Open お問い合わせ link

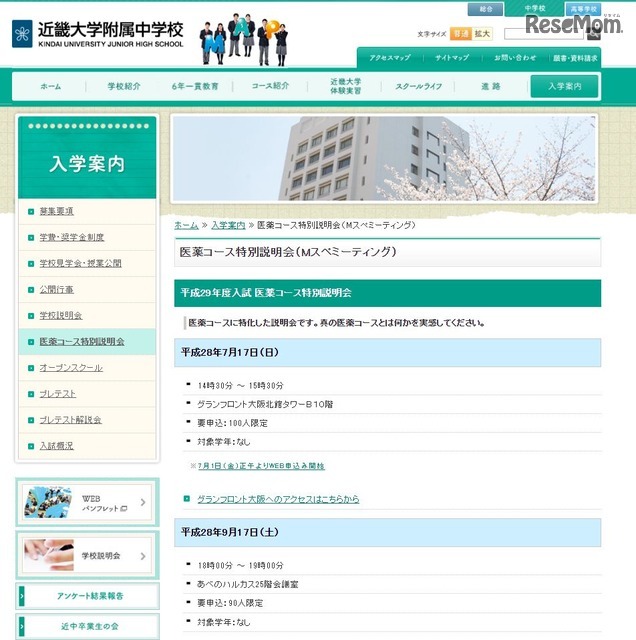point(515,58)
